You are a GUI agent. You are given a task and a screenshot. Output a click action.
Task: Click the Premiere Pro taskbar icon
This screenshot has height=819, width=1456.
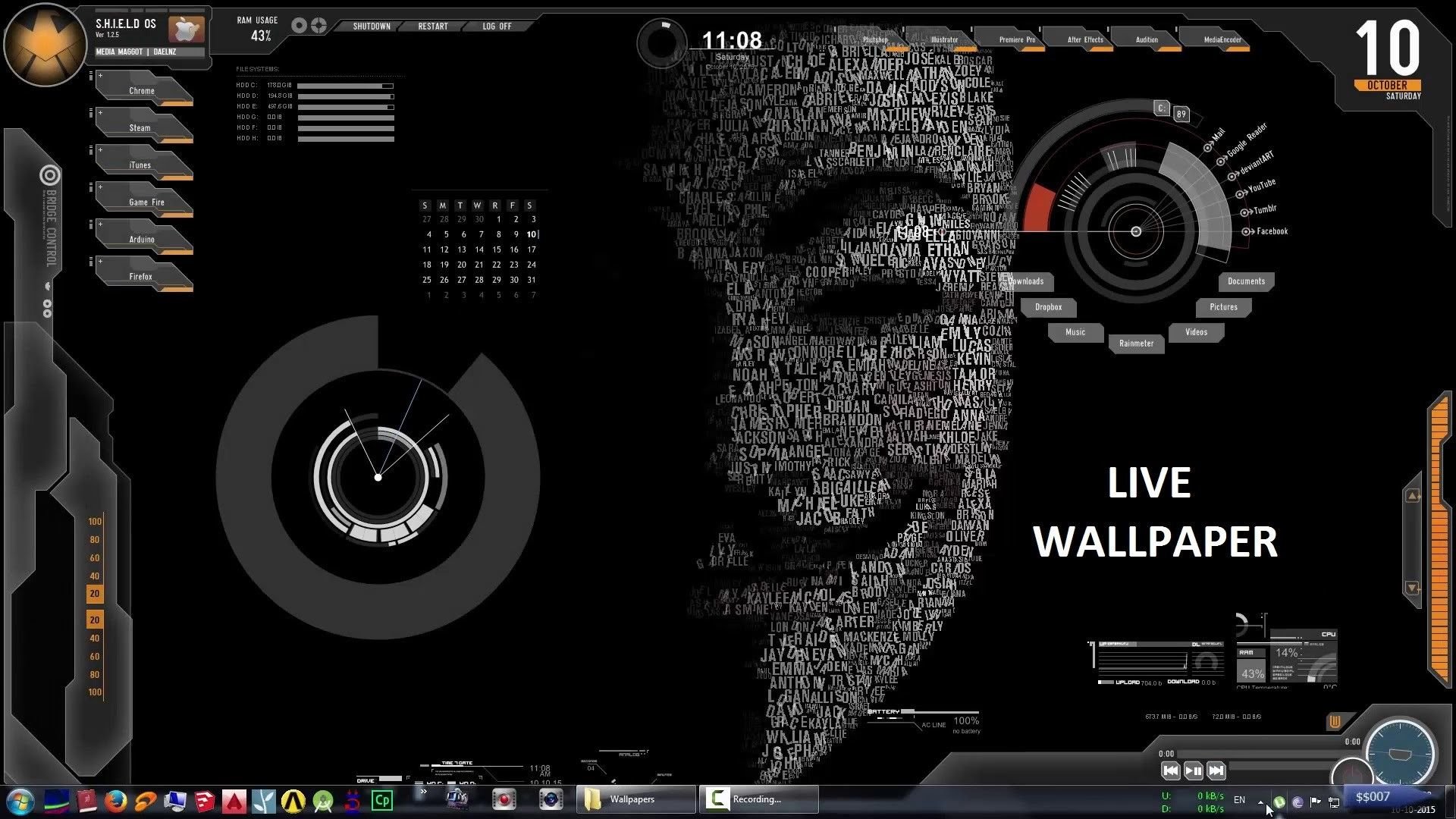click(x=1017, y=39)
